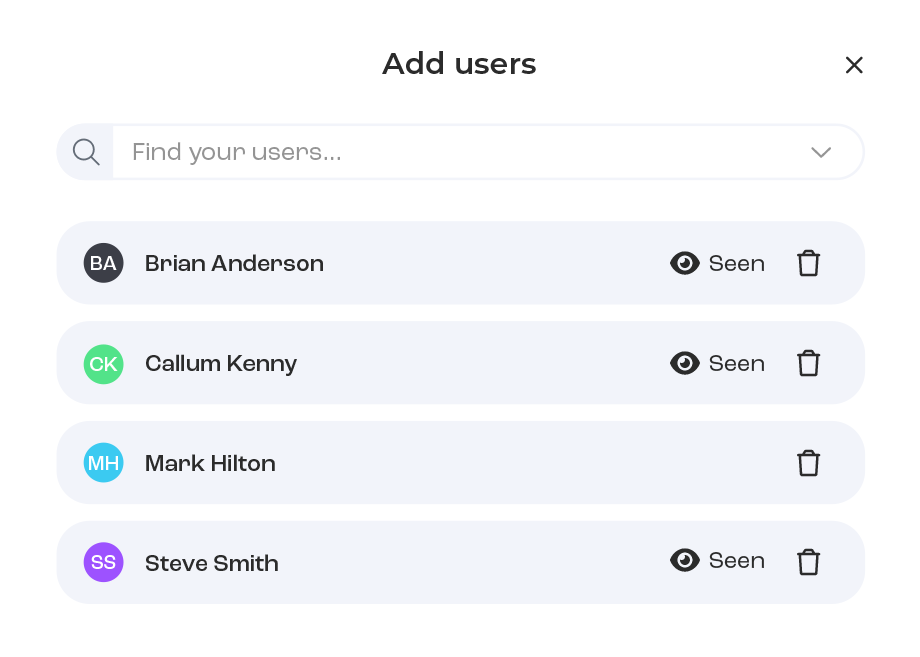Select the Steve Smith name

point(212,563)
